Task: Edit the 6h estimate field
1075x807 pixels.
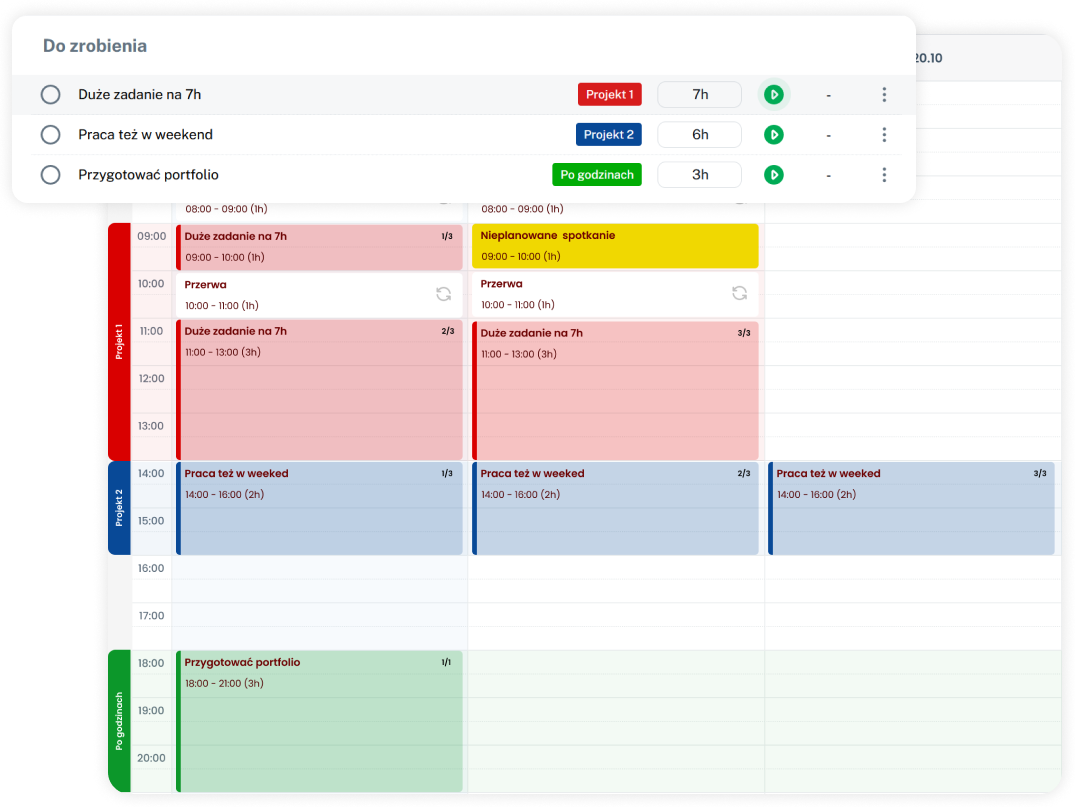Action: (699, 134)
